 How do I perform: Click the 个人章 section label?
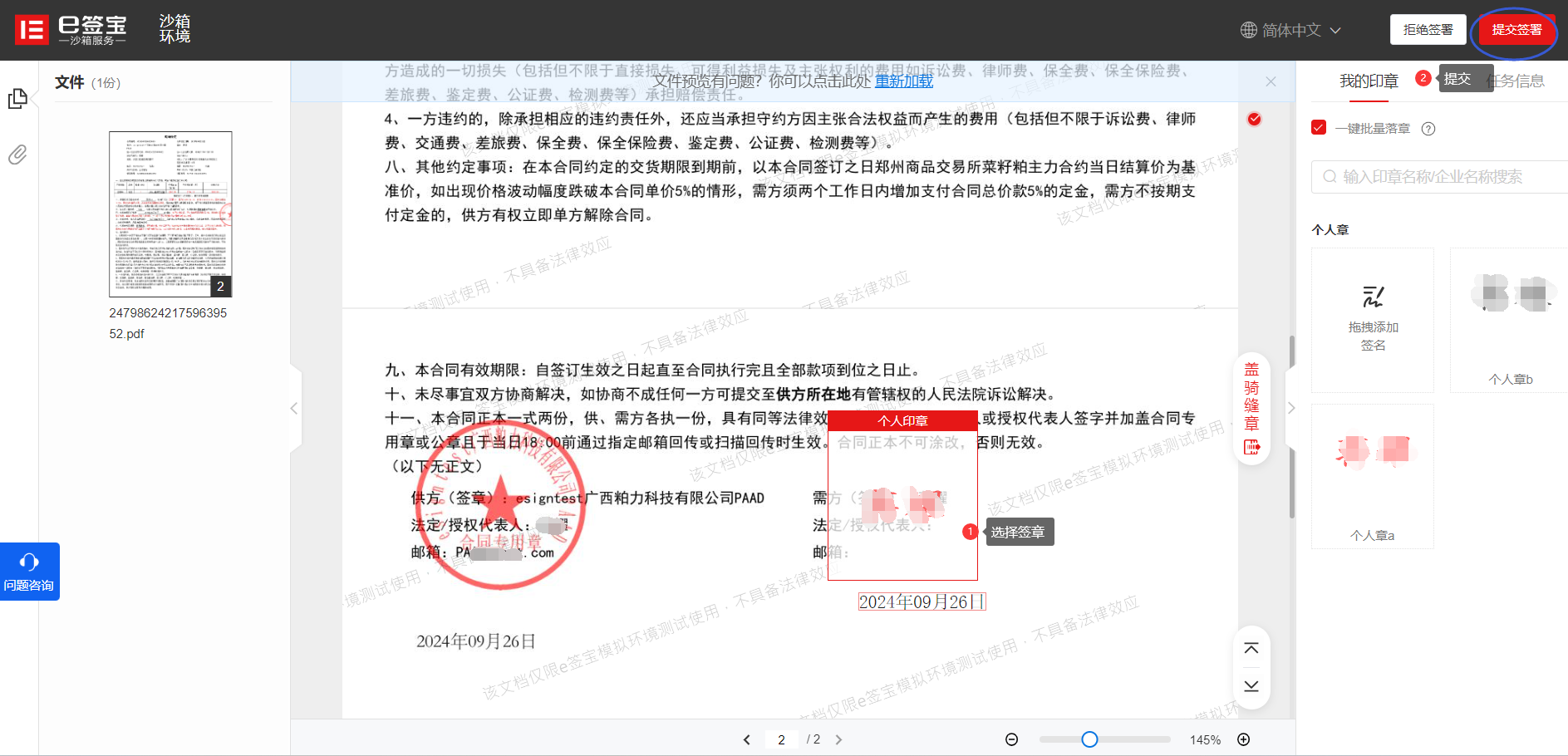pos(1330,229)
